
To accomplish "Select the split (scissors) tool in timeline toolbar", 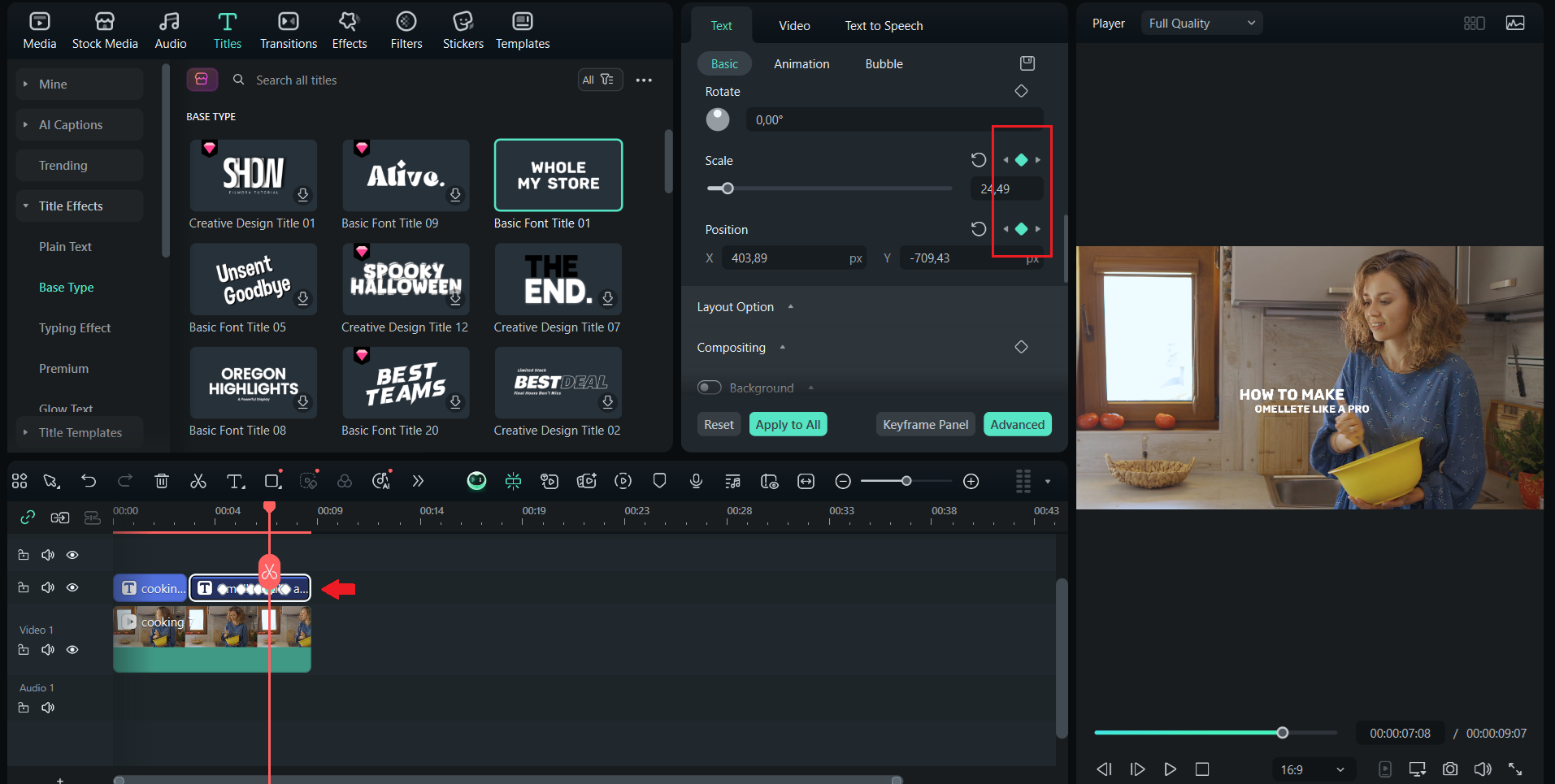I will (x=198, y=480).
